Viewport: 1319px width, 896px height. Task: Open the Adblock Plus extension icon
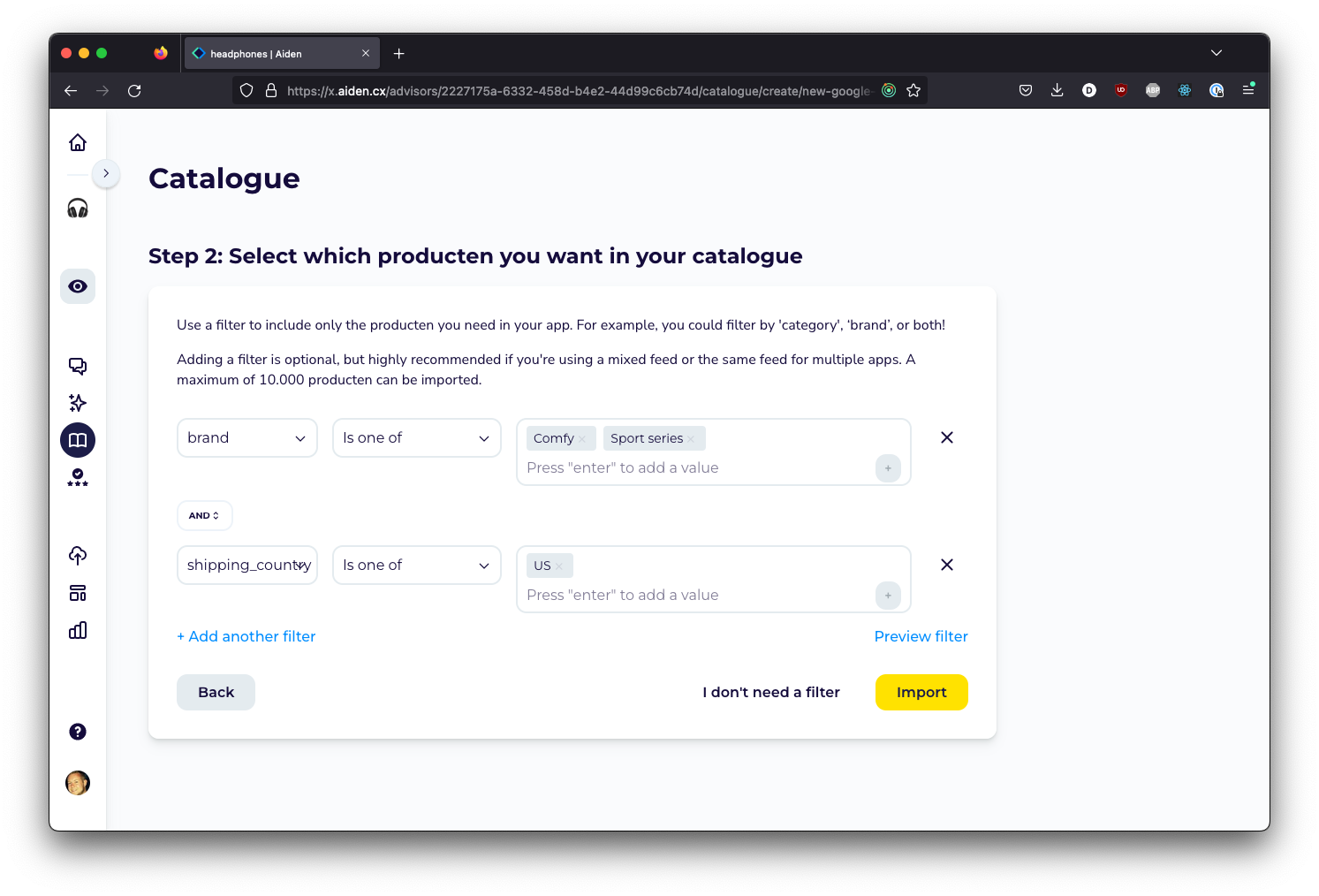tap(1153, 90)
